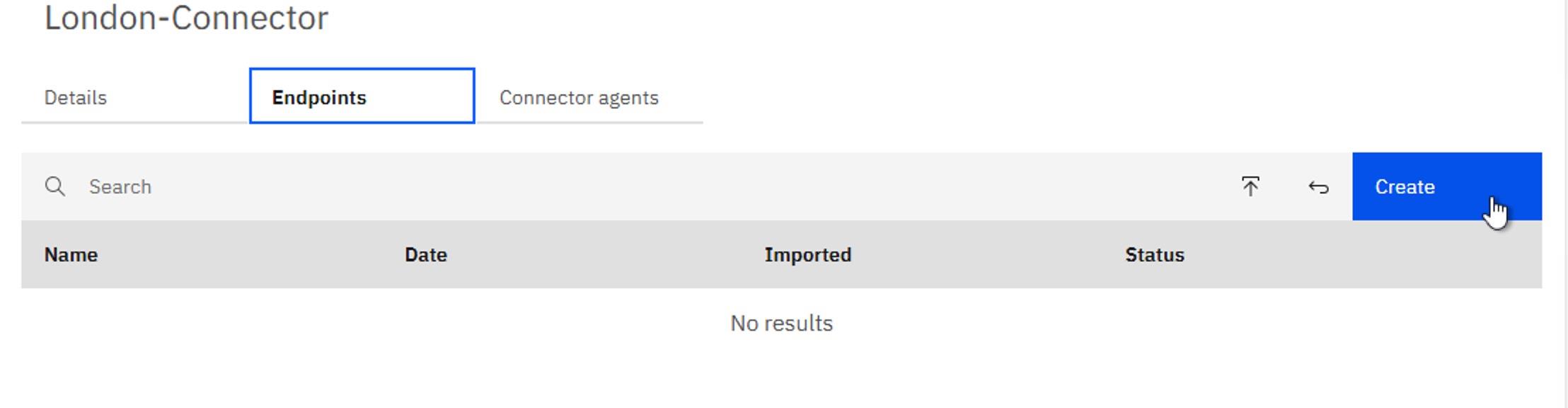1568x408 pixels.
Task: Click the No results message
Action: tap(781, 324)
